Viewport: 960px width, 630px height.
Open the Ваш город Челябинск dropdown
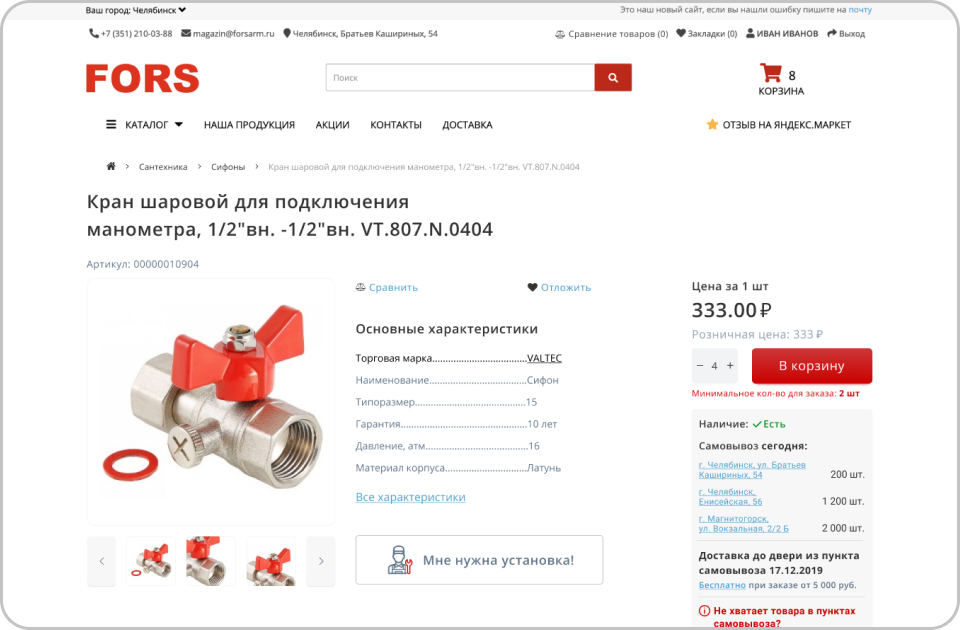tap(136, 10)
